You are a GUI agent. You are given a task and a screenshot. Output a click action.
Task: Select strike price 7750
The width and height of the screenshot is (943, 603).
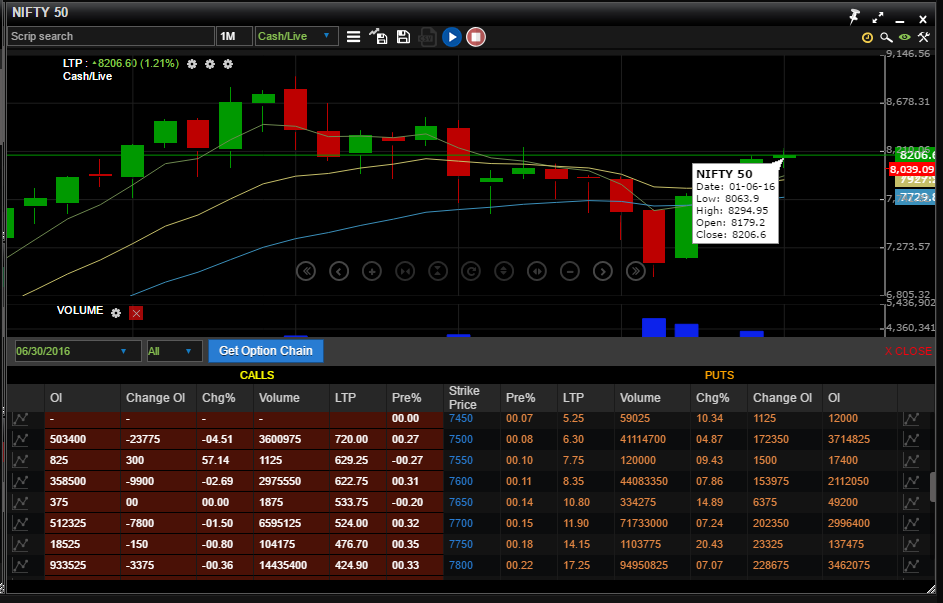(461, 545)
